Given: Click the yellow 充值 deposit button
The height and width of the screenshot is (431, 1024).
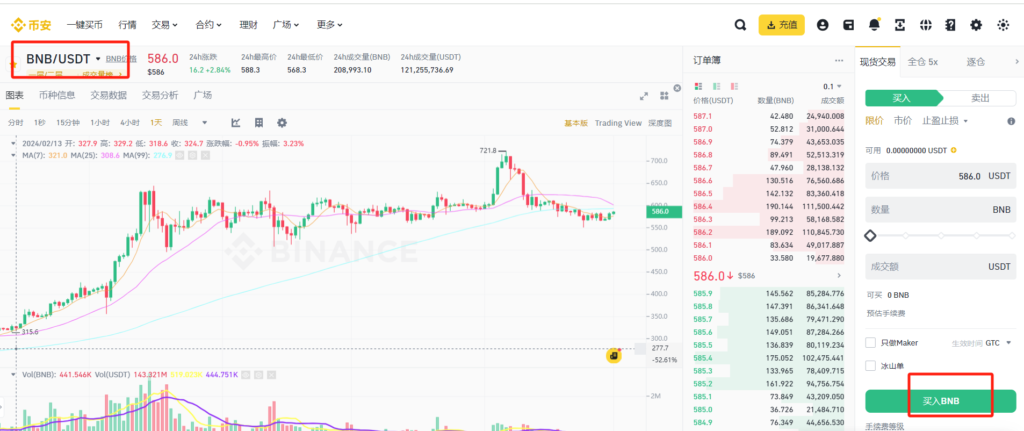Looking at the screenshot, I should point(781,25).
